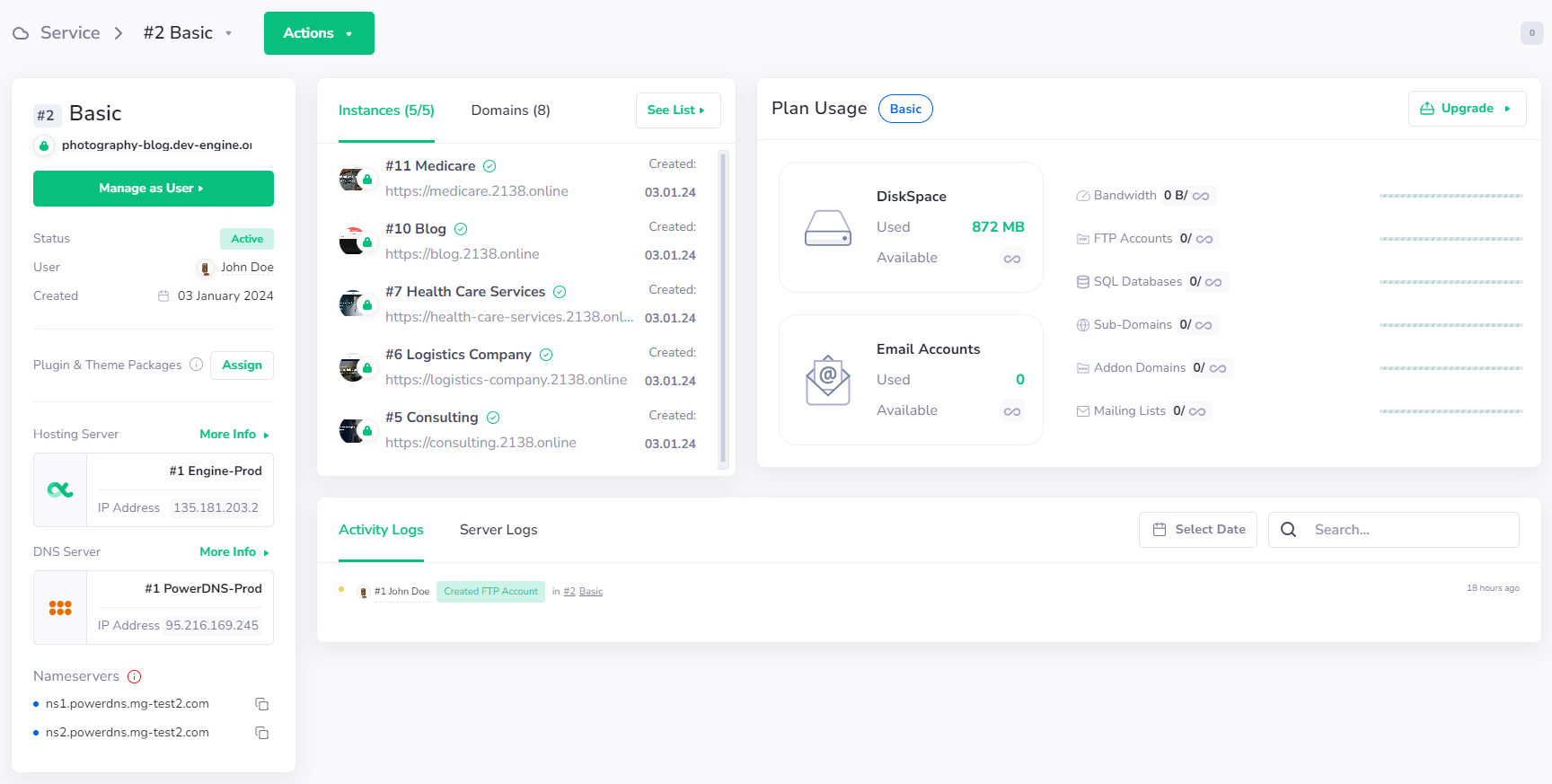The image size is (1552, 784).
Task: Click the Engine-Prod server logo icon
Action: coord(60,489)
